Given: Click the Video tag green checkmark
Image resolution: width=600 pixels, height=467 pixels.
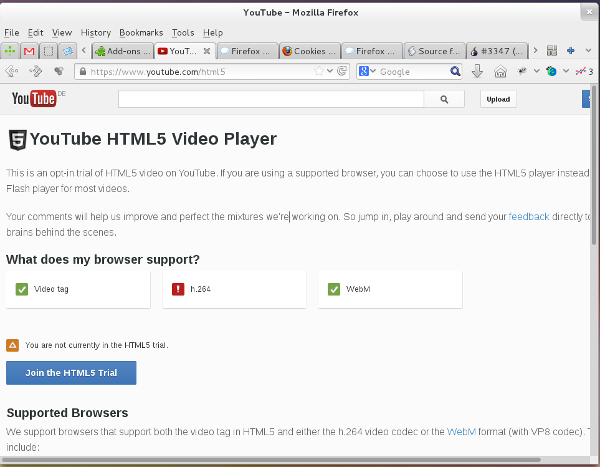Looking at the screenshot, I should (x=22, y=289).
